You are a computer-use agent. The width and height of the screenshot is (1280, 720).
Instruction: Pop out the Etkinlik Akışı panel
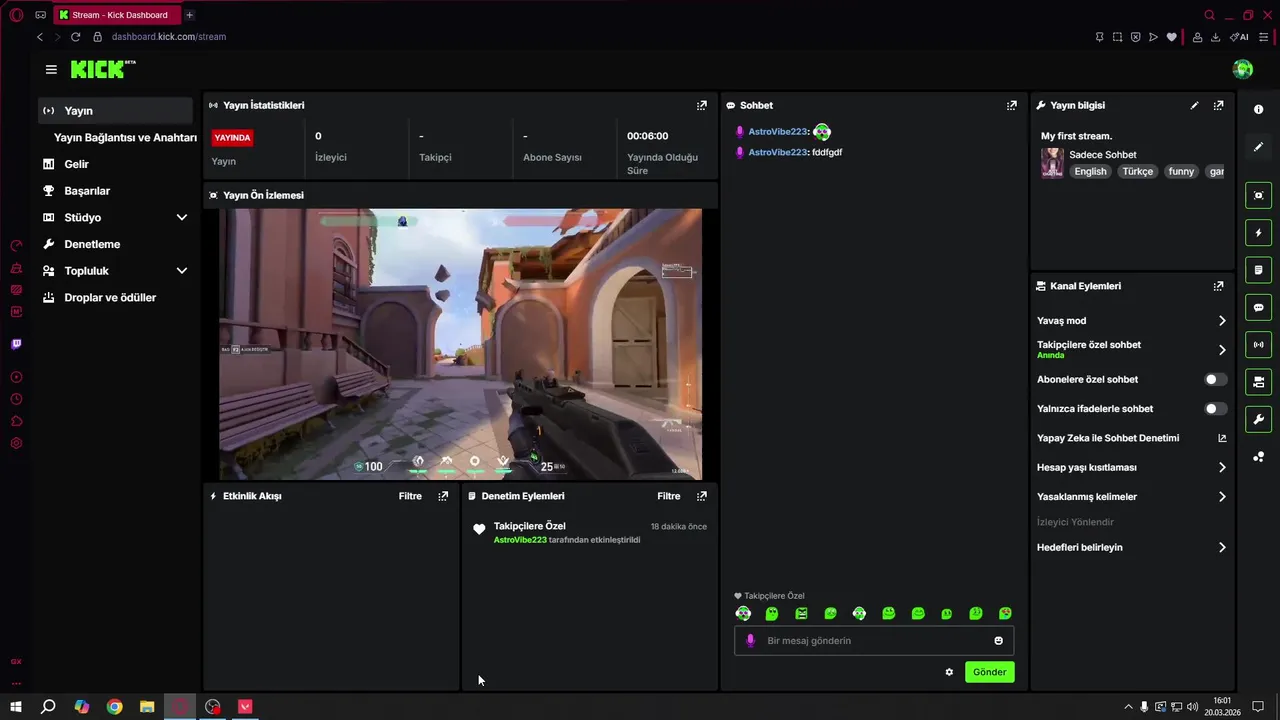443,496
